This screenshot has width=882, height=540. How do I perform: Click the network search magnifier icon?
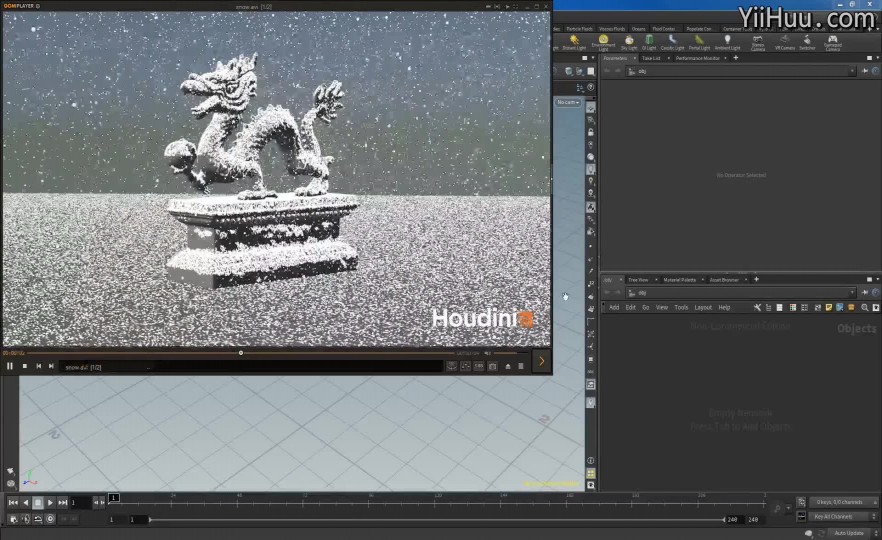[865, 308]
